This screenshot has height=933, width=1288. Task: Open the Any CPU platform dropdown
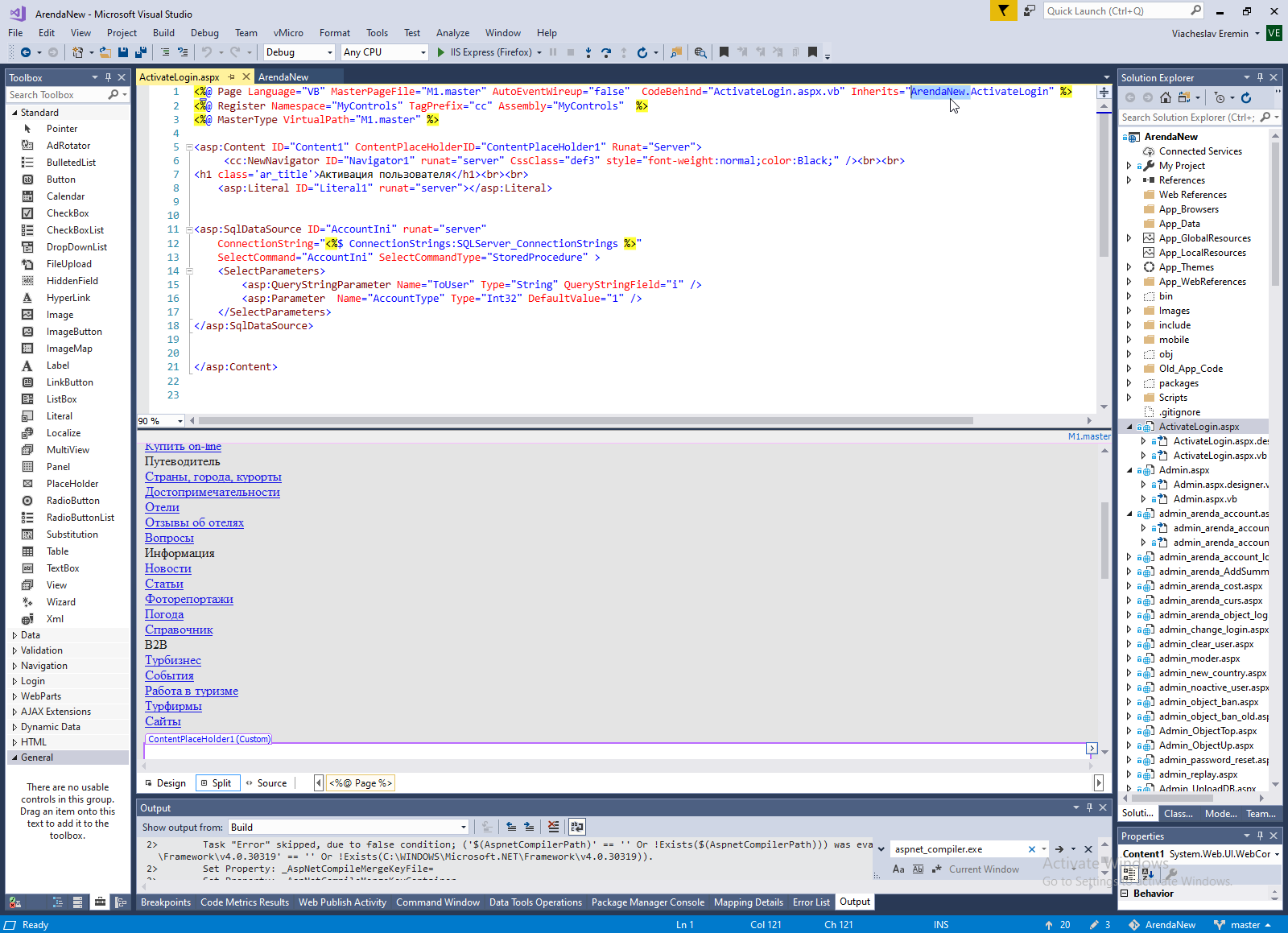[384, 52]
